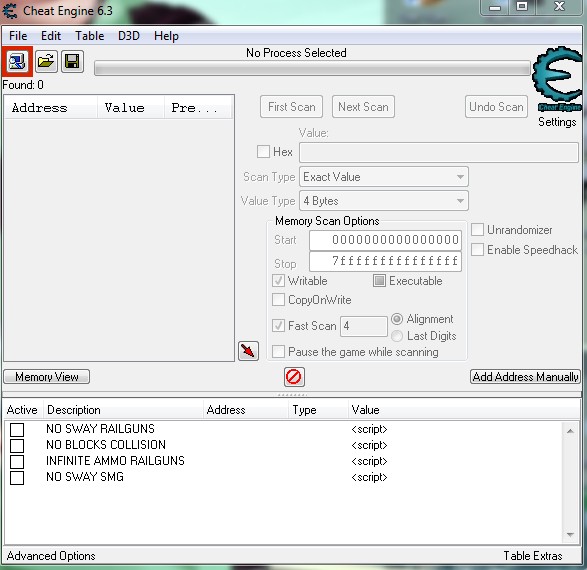Open Memory View

[x=47, y=377]
